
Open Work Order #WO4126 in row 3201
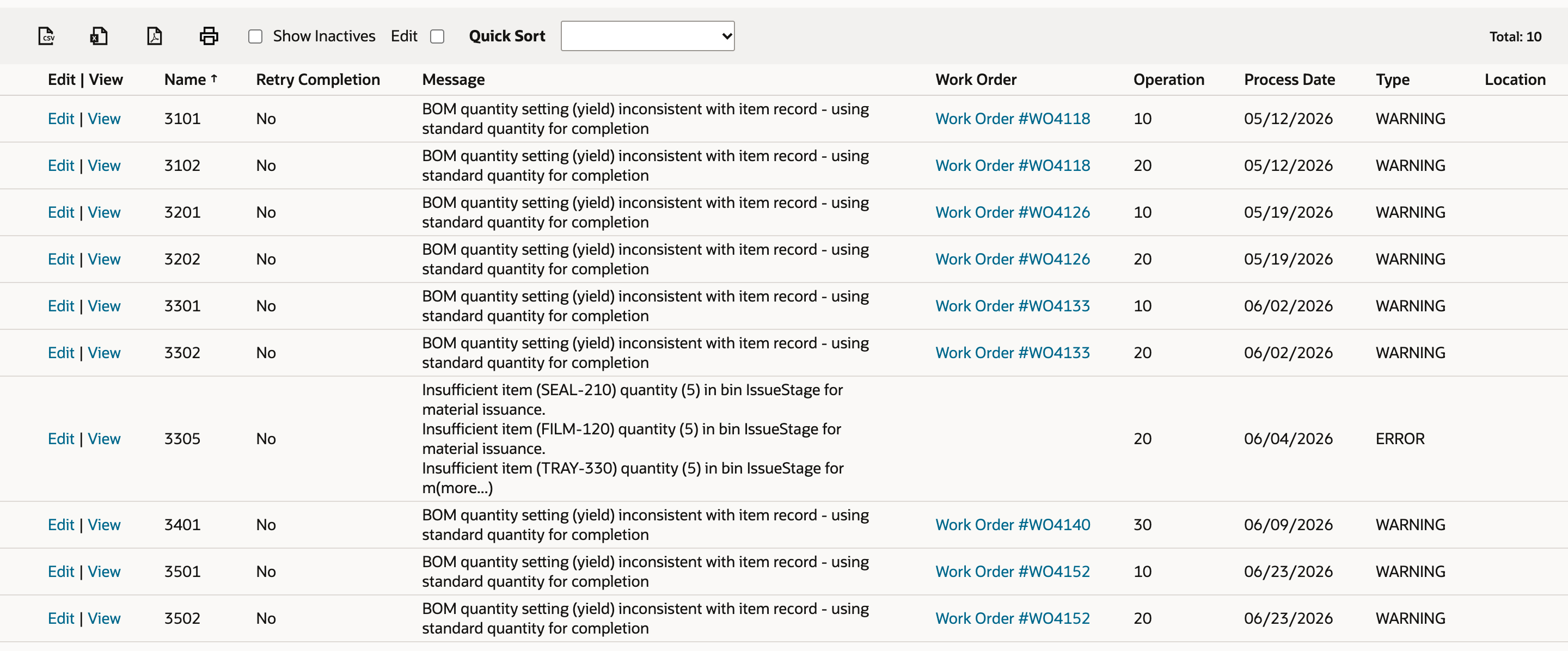pos(1012,212)
